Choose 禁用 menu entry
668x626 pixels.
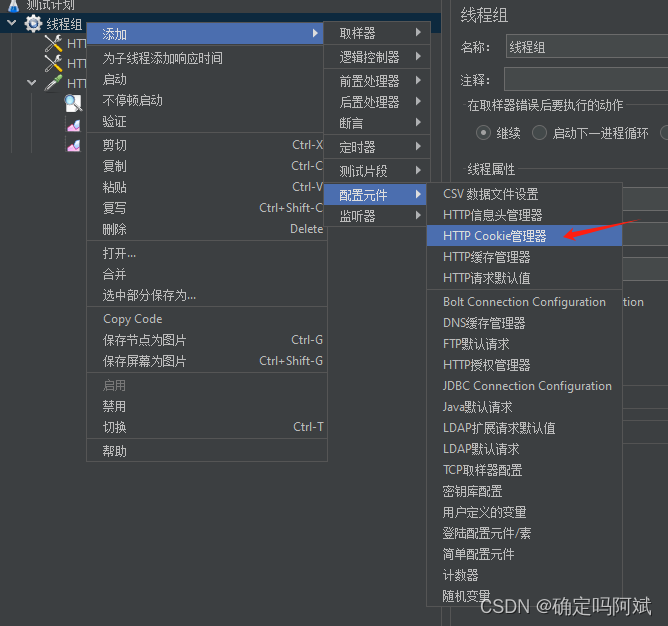click(206, 406)
